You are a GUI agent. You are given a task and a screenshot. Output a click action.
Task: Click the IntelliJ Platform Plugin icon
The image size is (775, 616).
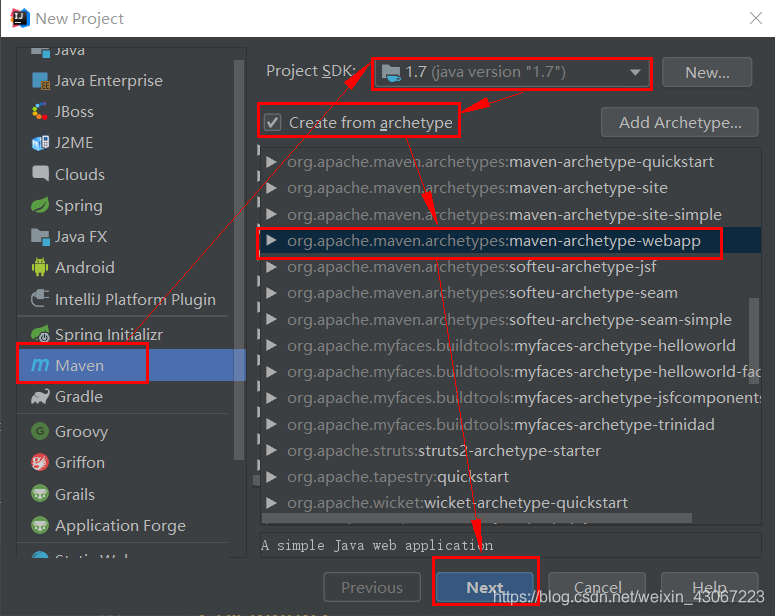[x=40, y=299]
